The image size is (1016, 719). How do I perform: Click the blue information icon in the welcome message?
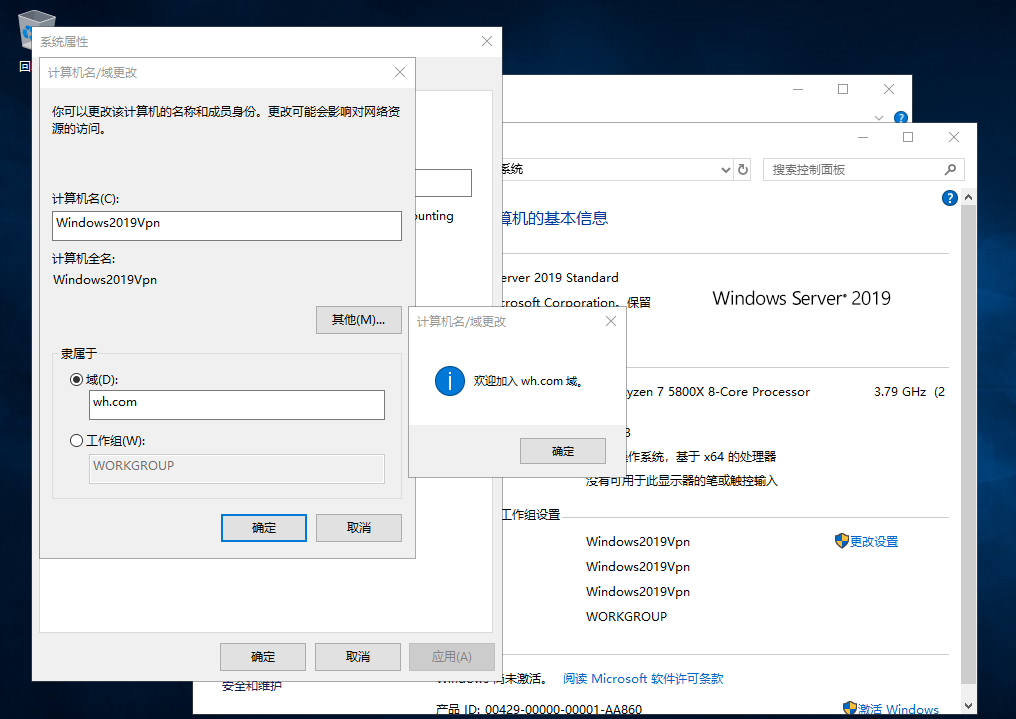coord(450,381)
